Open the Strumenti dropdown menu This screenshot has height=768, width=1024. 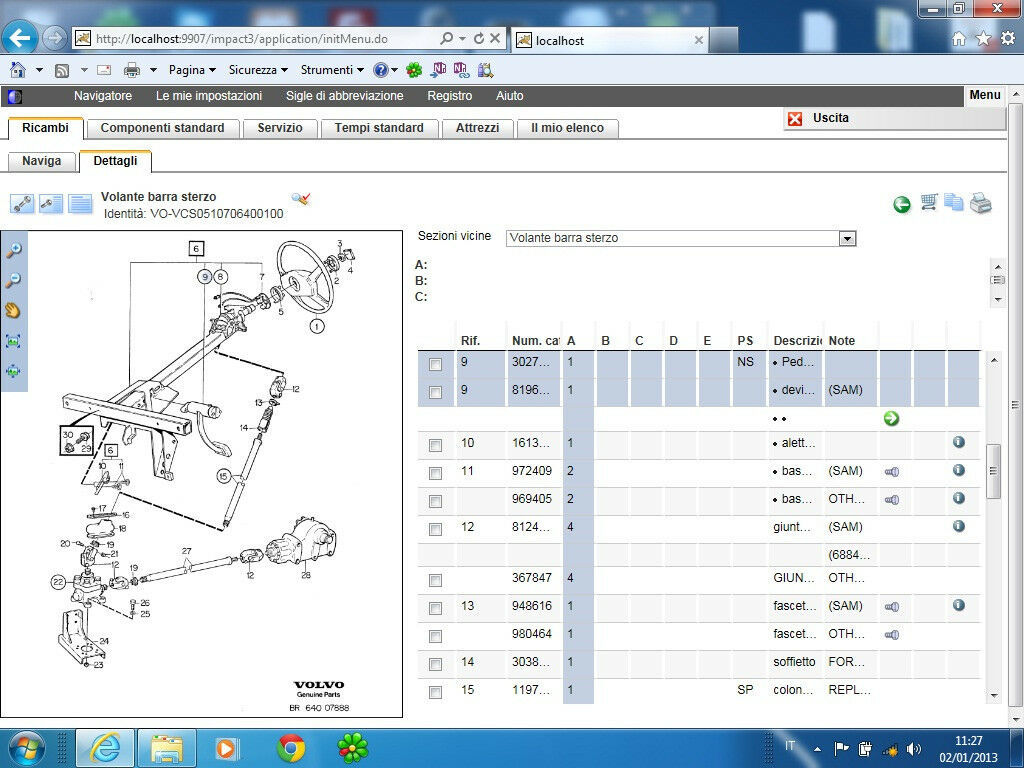[x=333, y=70]
